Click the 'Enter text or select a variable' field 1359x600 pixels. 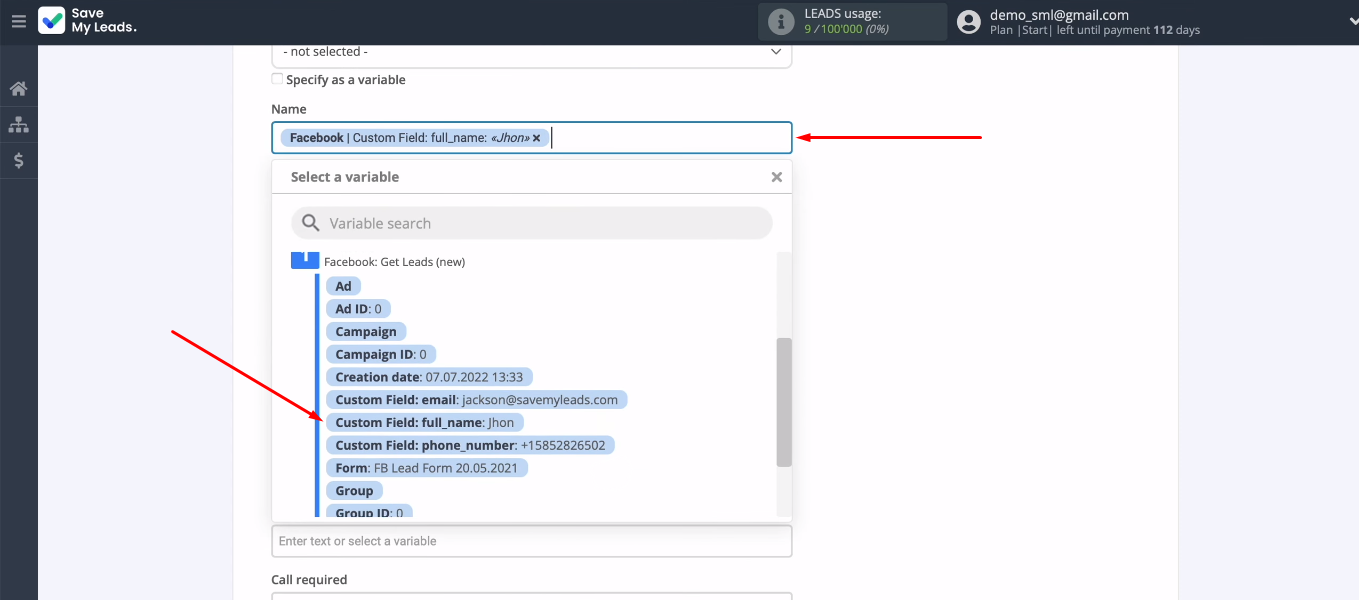tap(531, 541)
